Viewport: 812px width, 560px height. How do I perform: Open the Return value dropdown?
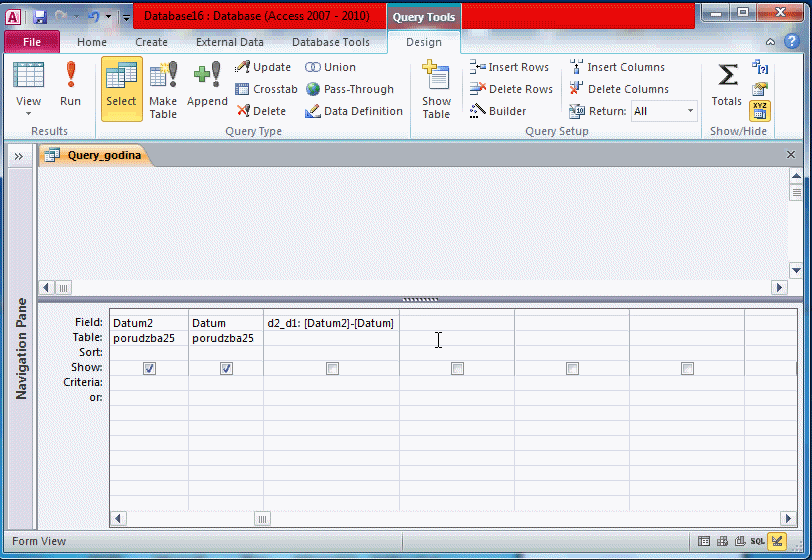pos(689,112)
